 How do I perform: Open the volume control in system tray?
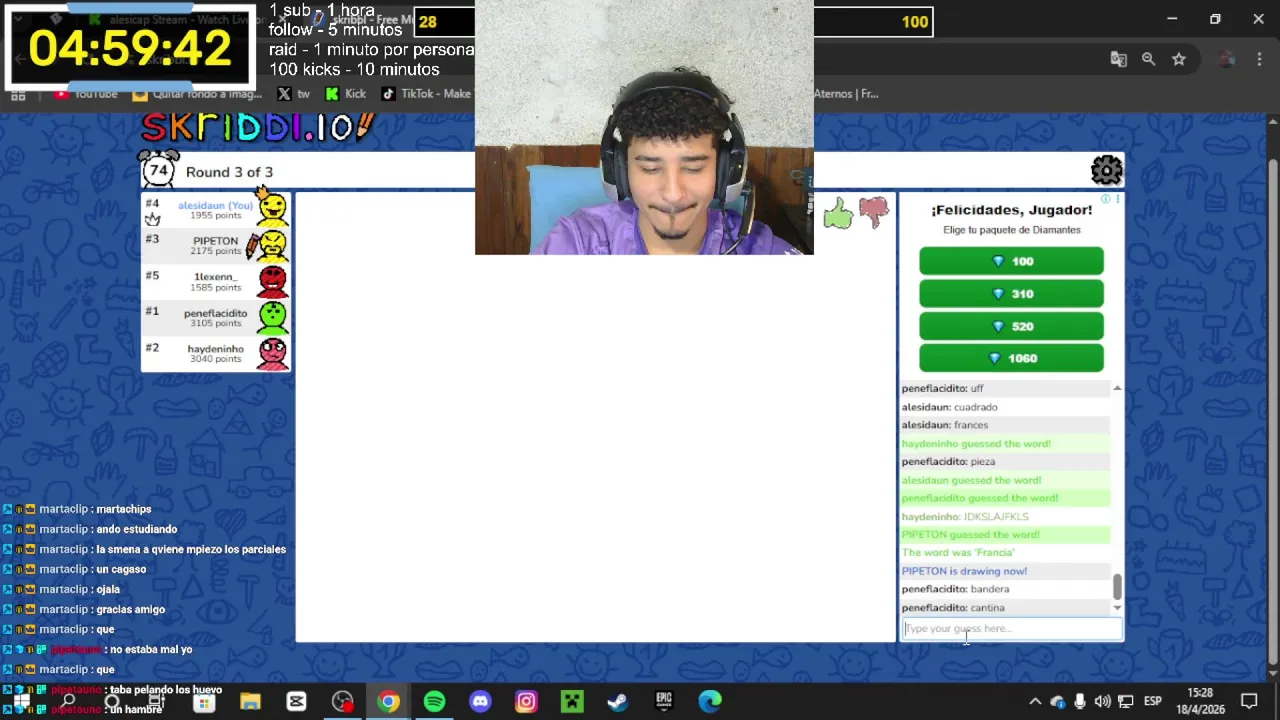pos(1102,701)
